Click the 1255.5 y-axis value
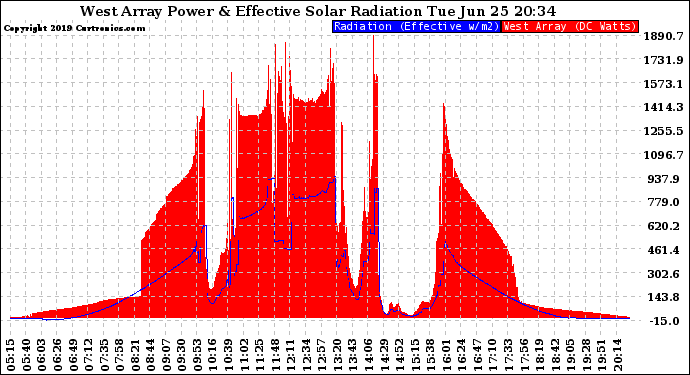Image resolution: width=690 pixels, height=375 pixels. (664, 131)
